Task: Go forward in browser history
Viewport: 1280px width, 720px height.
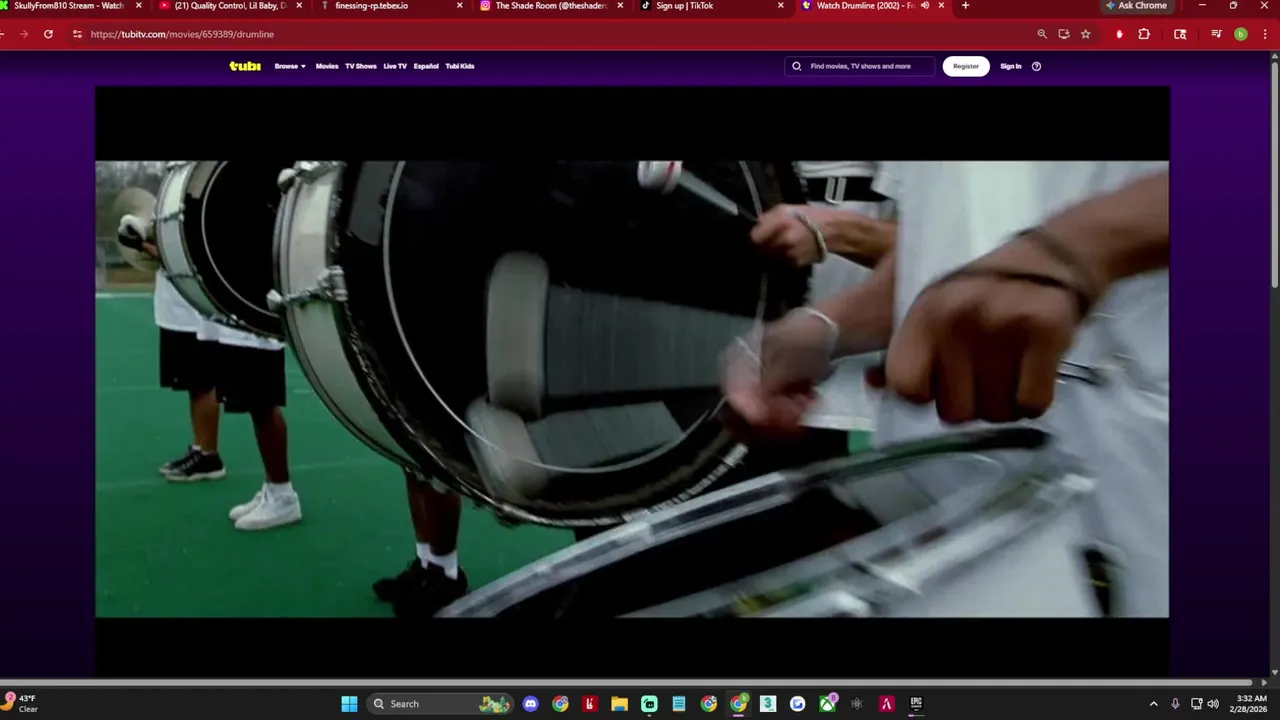Action: 24,34
